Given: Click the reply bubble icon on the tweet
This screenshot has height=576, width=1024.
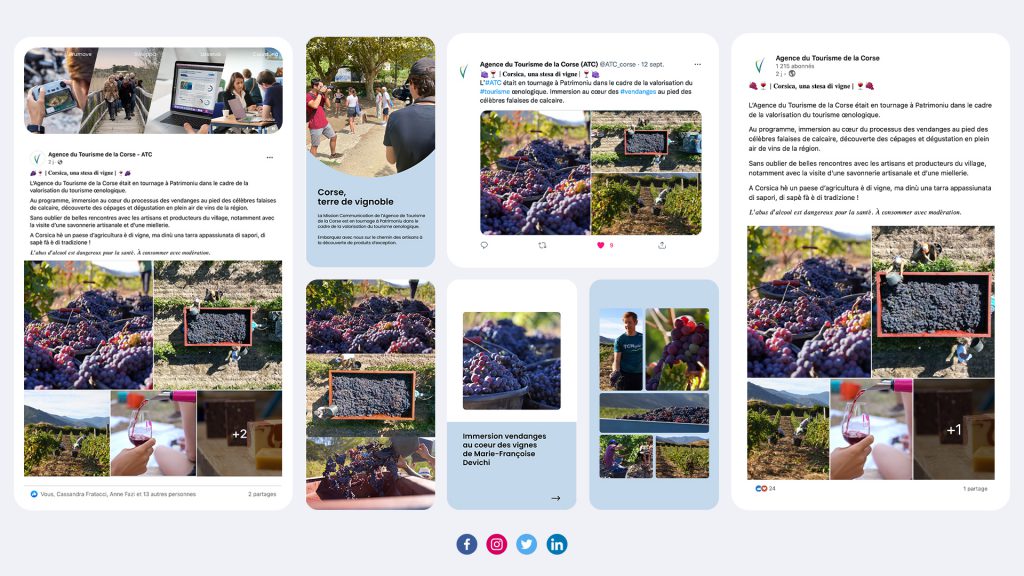Looking at the screenshot, I should pyautogui.click(x=485, y=245).
